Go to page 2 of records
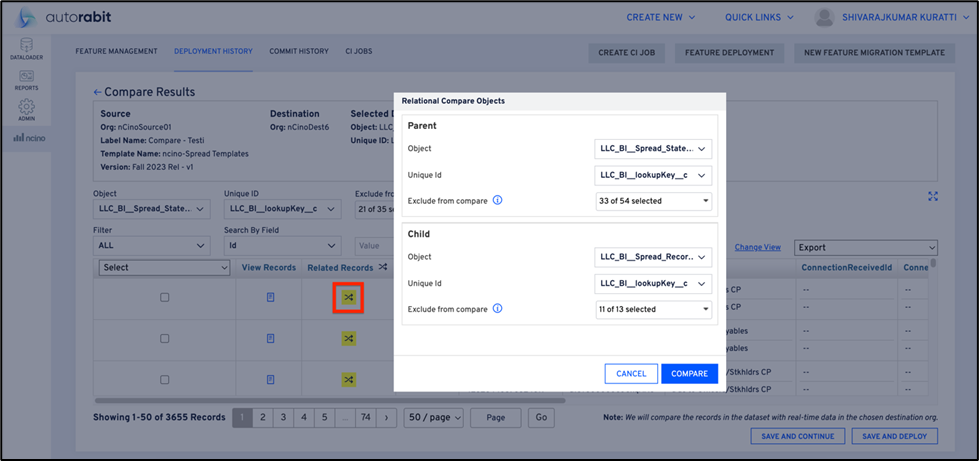 (263, 417)
